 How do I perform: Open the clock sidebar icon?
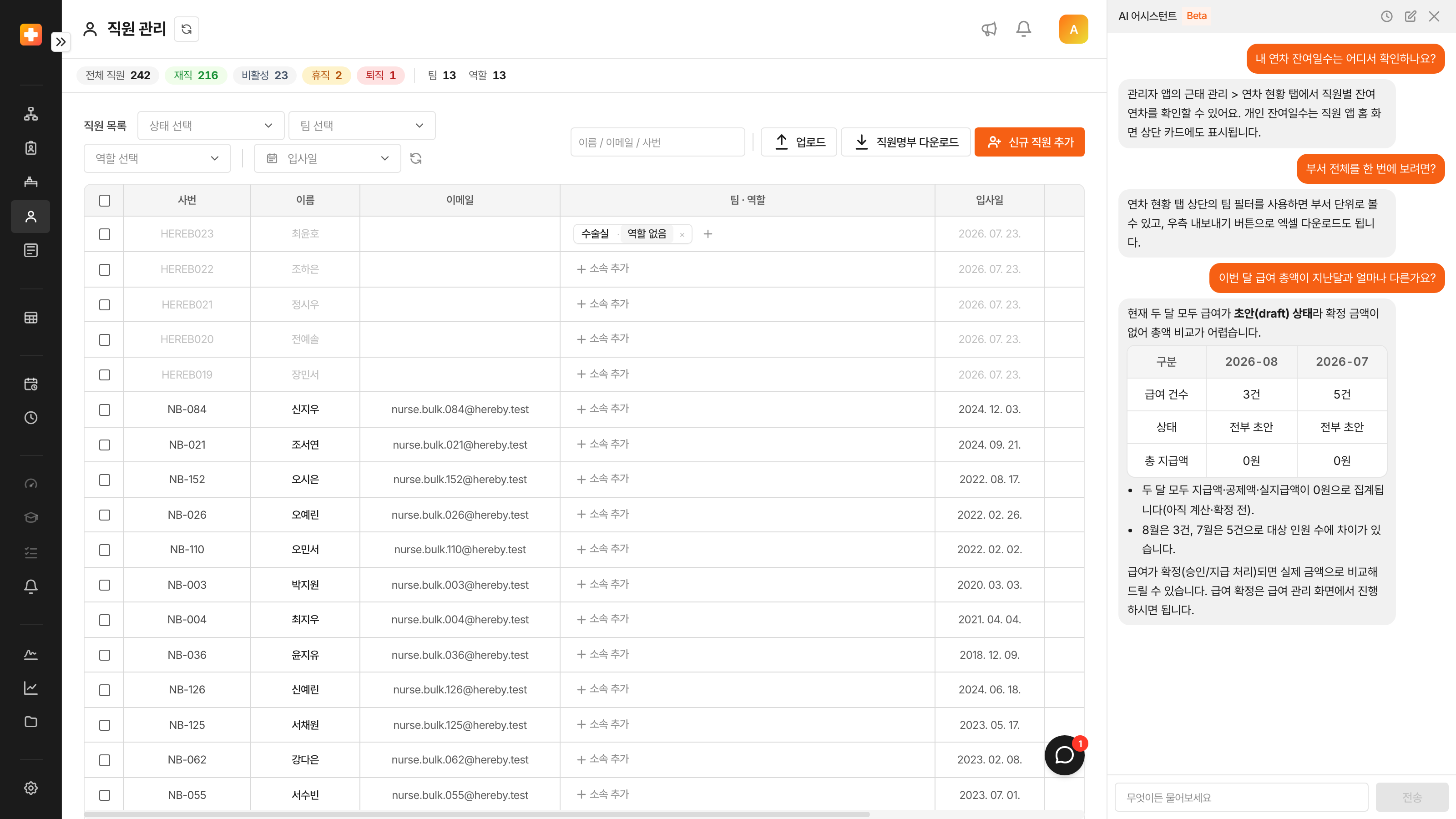click(x=30, y=418)
